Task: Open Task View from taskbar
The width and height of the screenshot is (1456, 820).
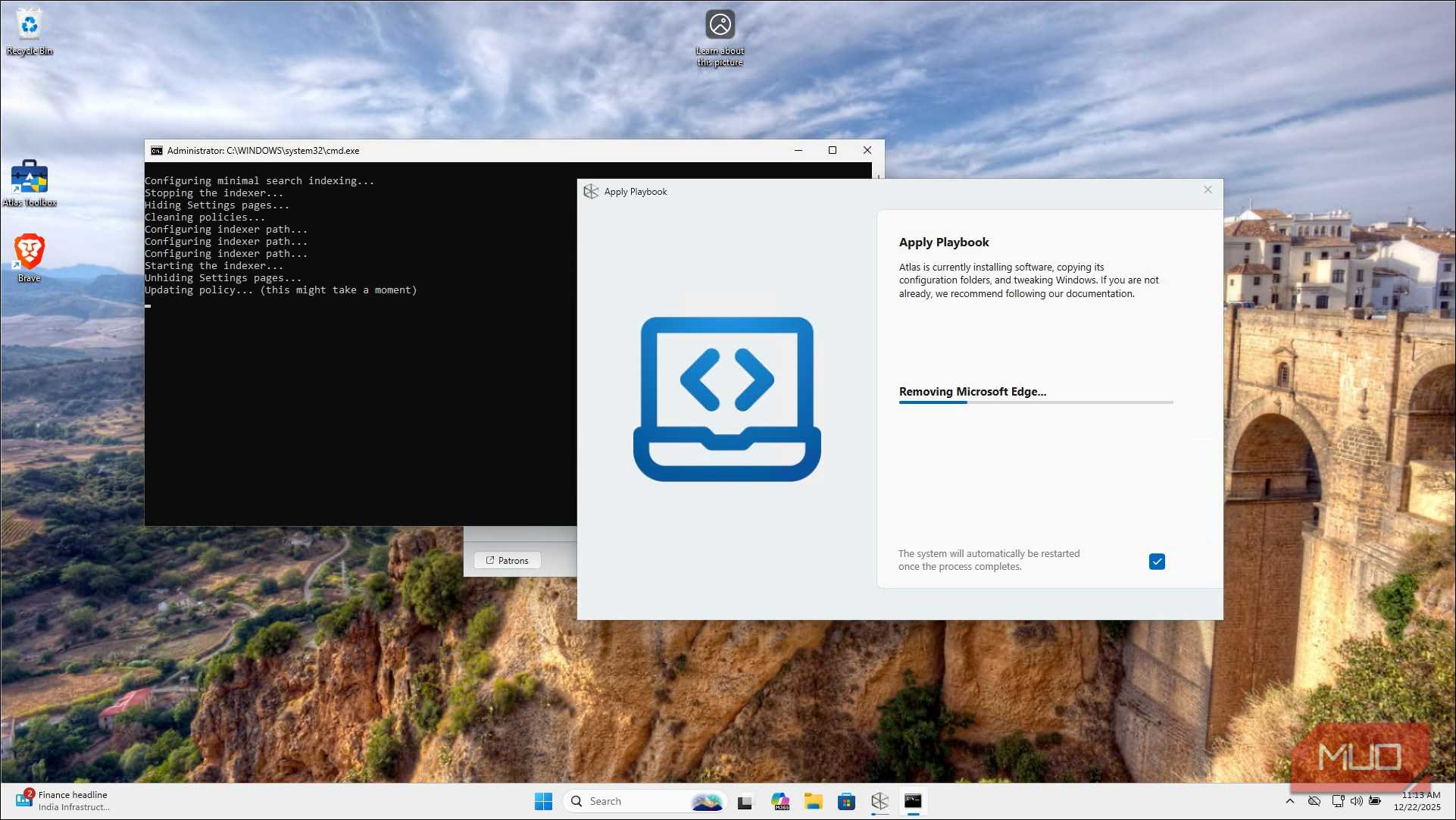Action: (x=745, y=801)
